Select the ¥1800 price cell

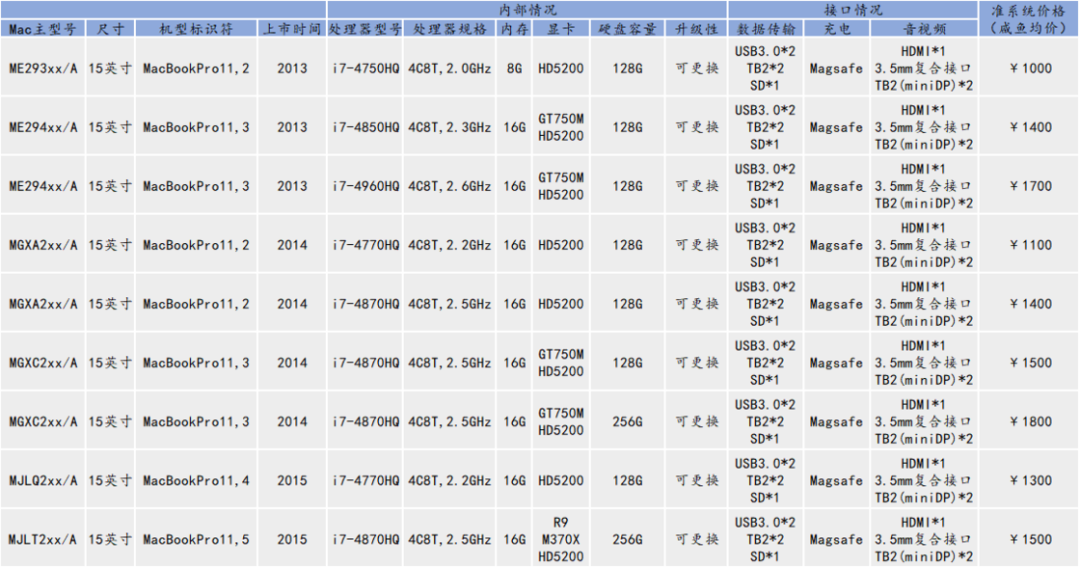click(1030, 421)
